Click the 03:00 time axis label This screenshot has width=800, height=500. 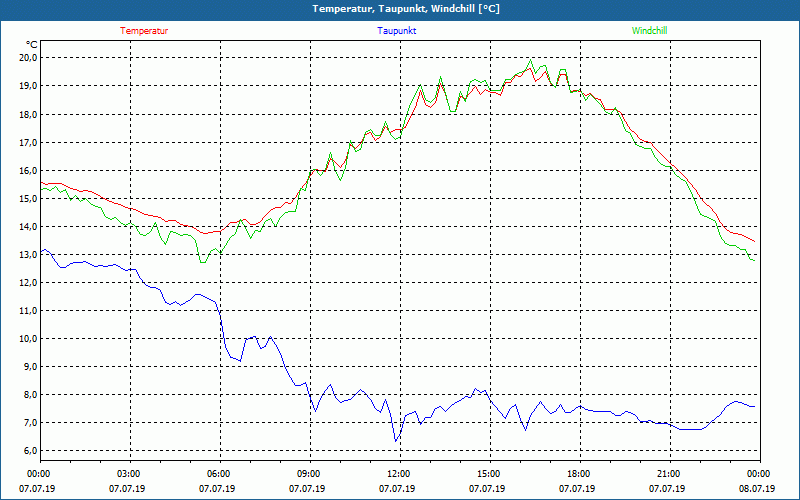coord(130,474)
